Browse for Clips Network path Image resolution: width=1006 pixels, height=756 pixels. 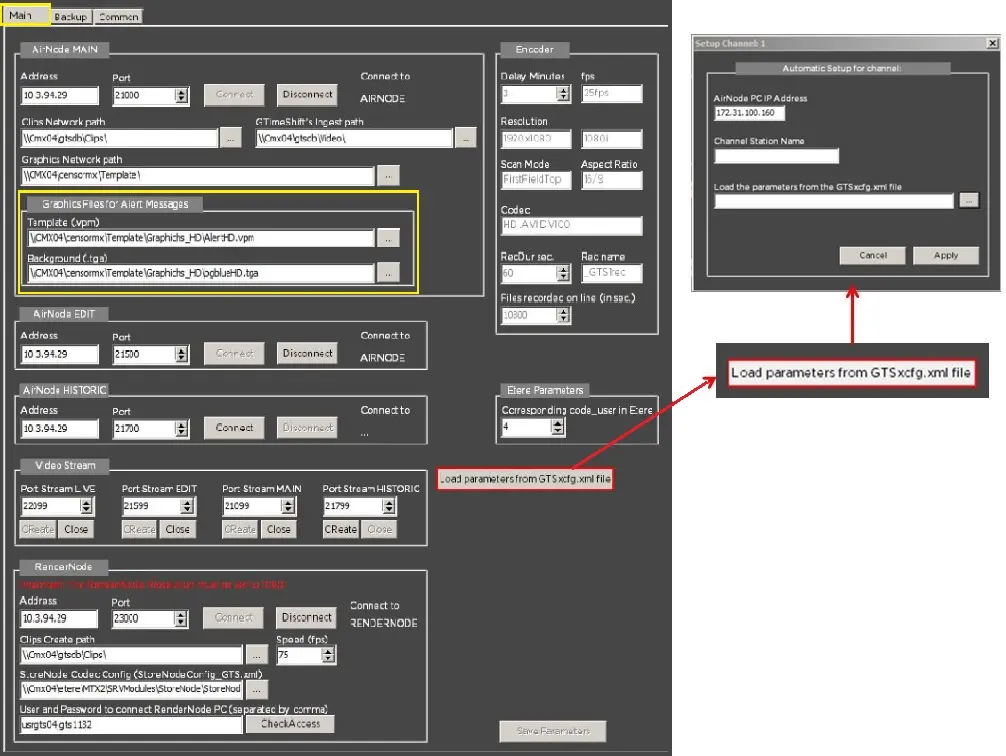pyautogui.click(x=230, y=139)
